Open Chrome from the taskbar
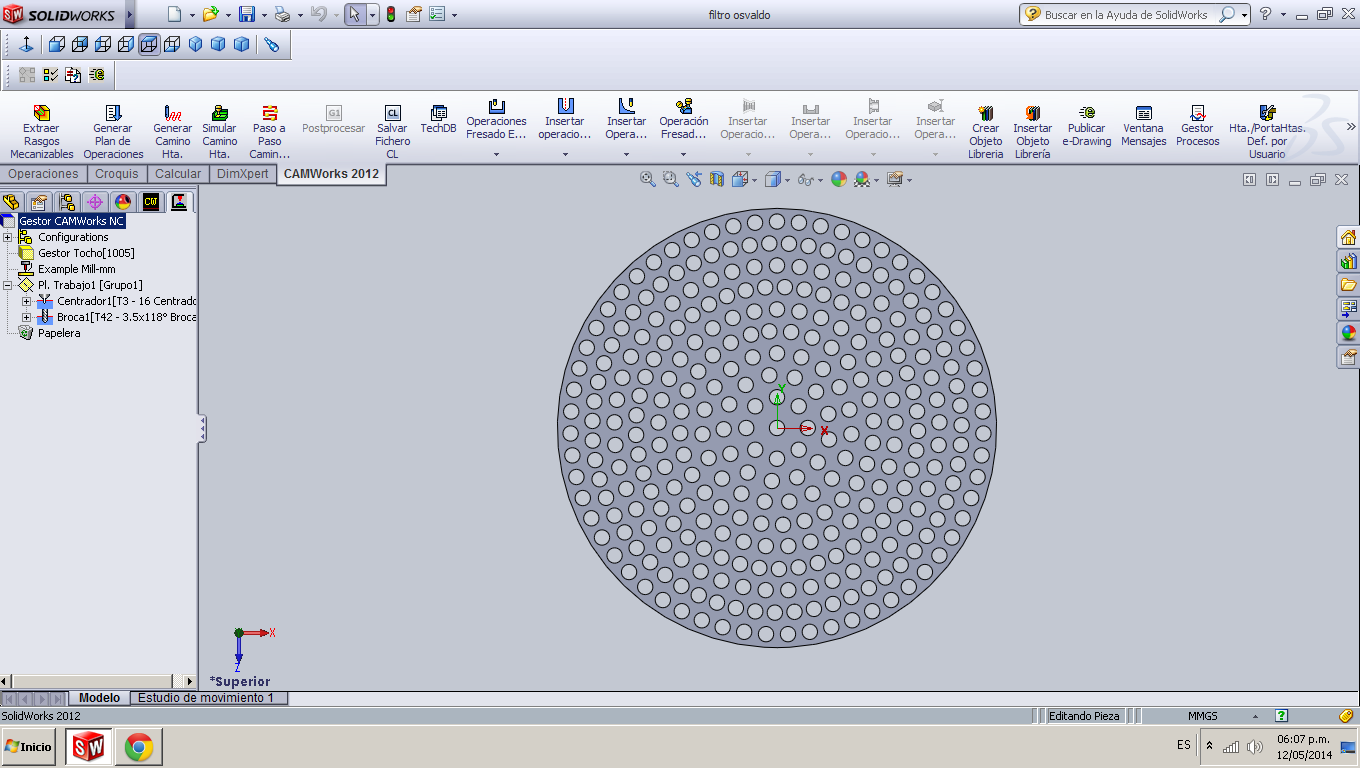The height and width of the screenshot is (768, 1360). [x=139, y=747]
